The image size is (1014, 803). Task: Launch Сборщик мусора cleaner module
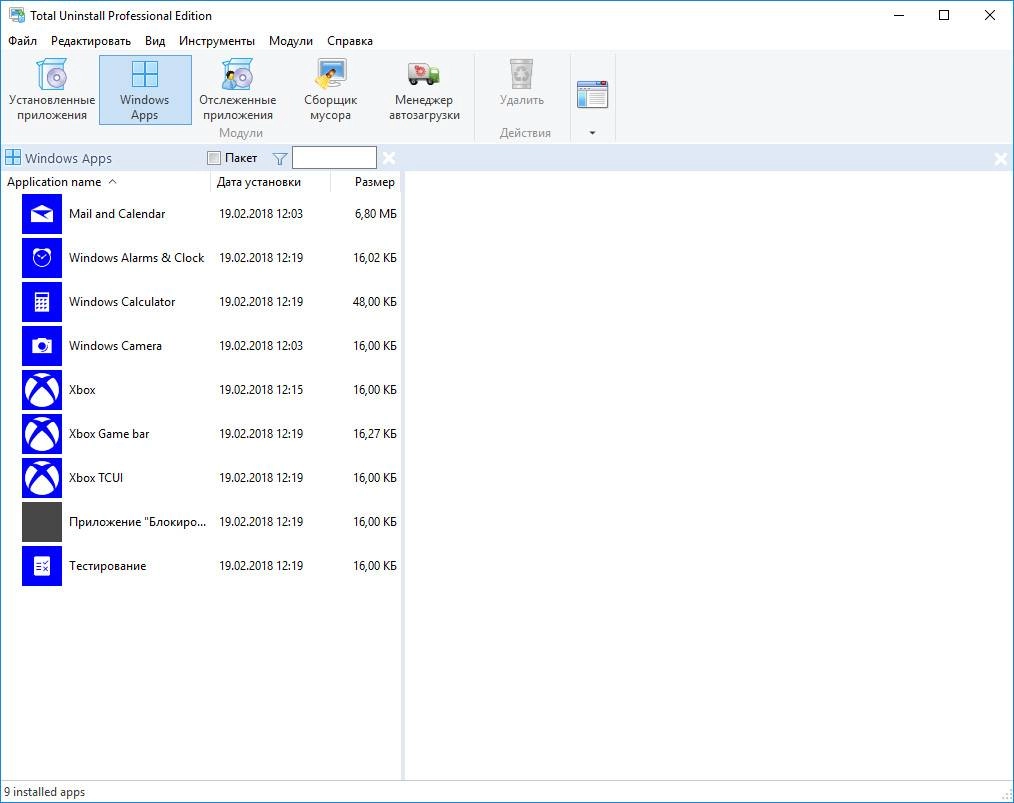(x=330, y=90)
